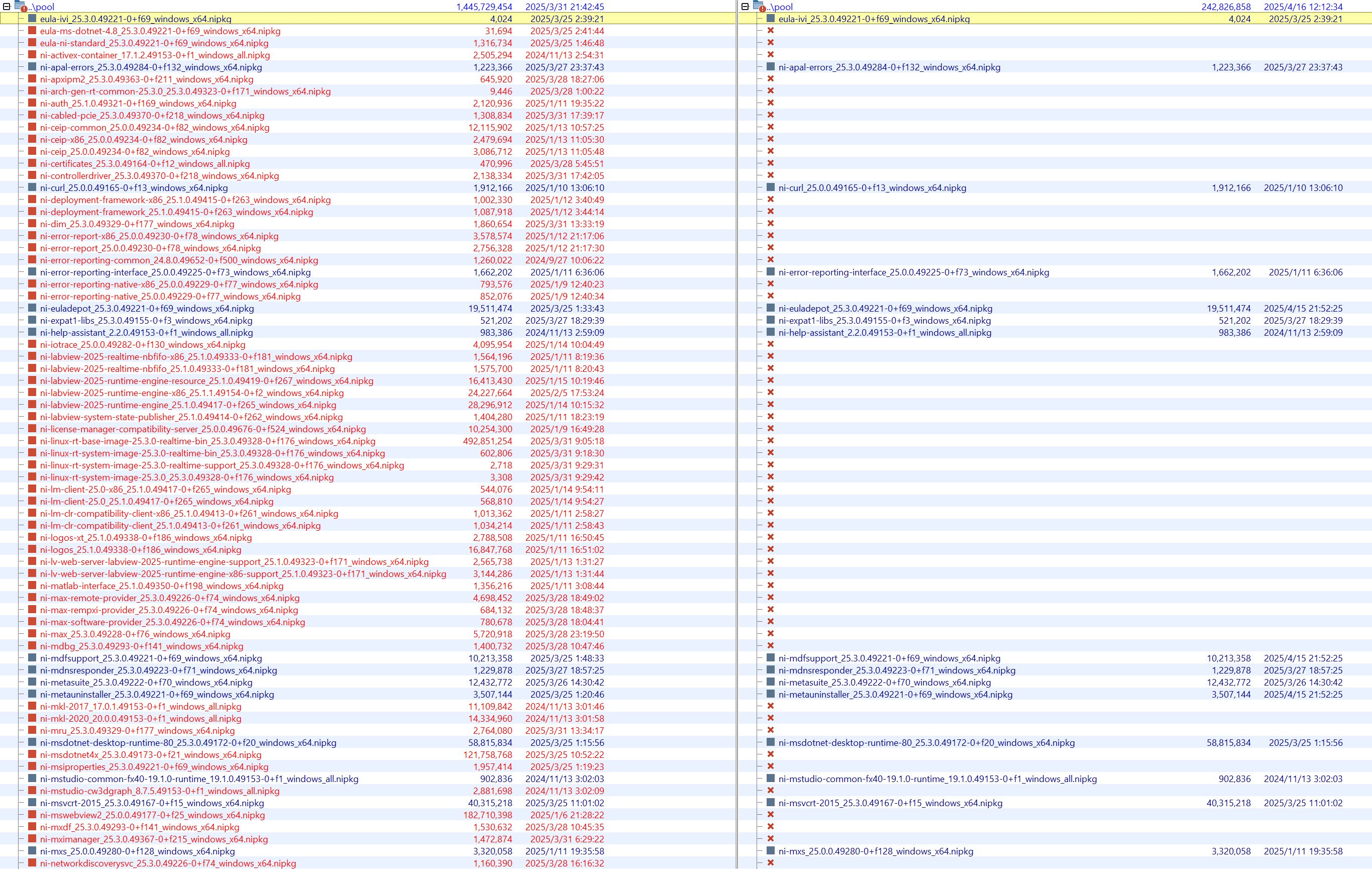This screenshot has height=869, width=1372.
Task: Click the file icon of ni-linux-rt-base-image package
Action: (x=33, y=441)
